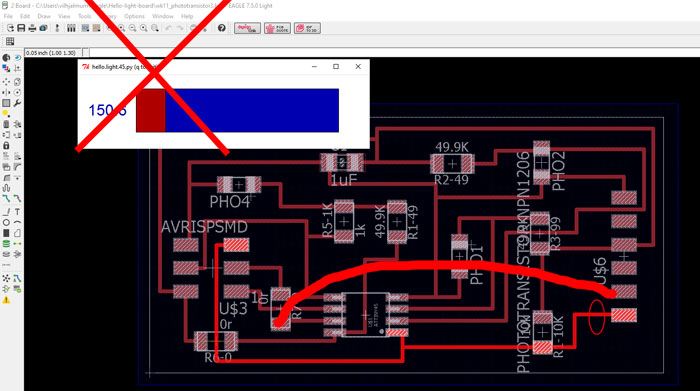Click the Design Link button

tap(247, 28)
